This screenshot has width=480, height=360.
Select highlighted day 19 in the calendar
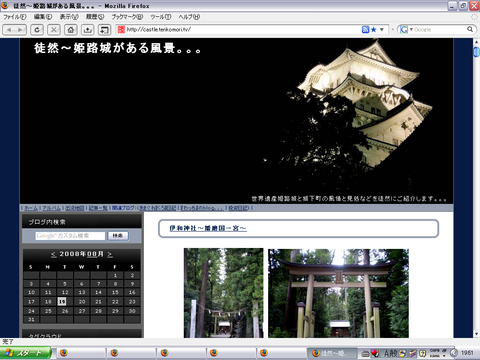[62, 302]
